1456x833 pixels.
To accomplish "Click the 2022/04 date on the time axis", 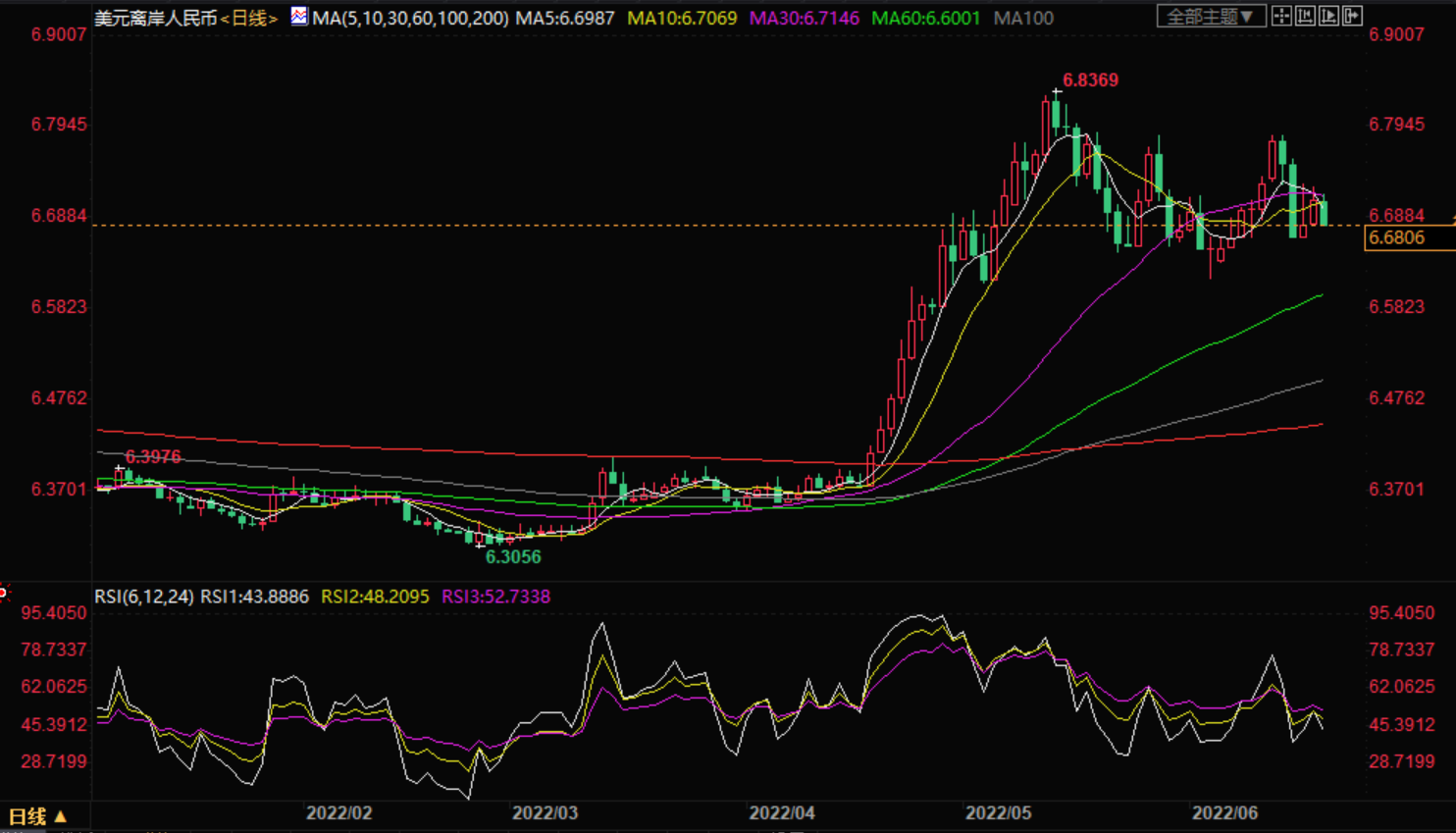I will 782,812.
